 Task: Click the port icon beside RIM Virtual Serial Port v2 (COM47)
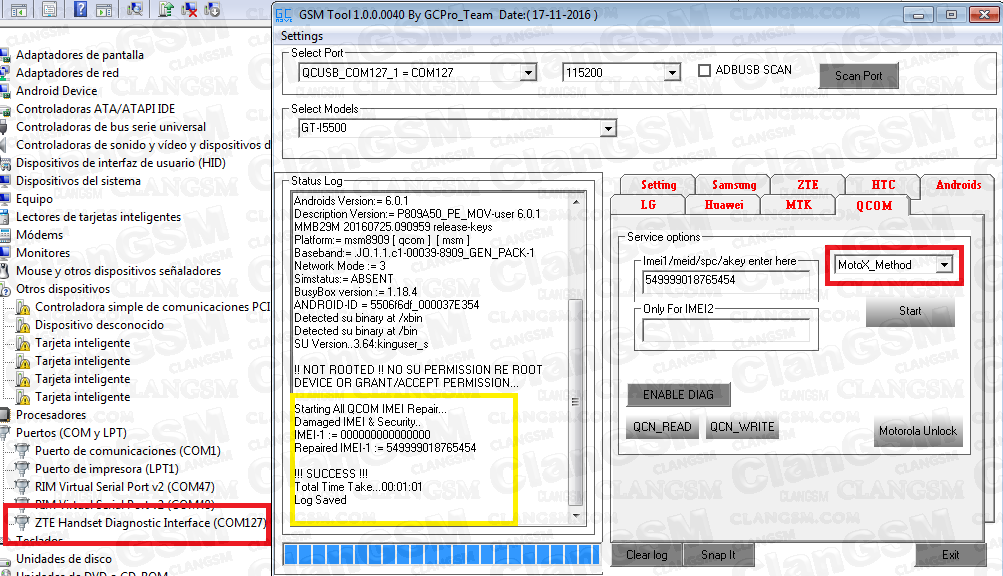[23, 487]
